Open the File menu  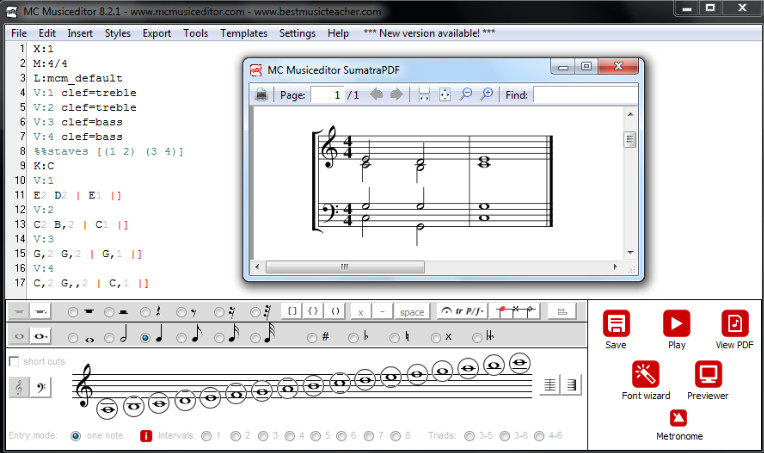19,33
